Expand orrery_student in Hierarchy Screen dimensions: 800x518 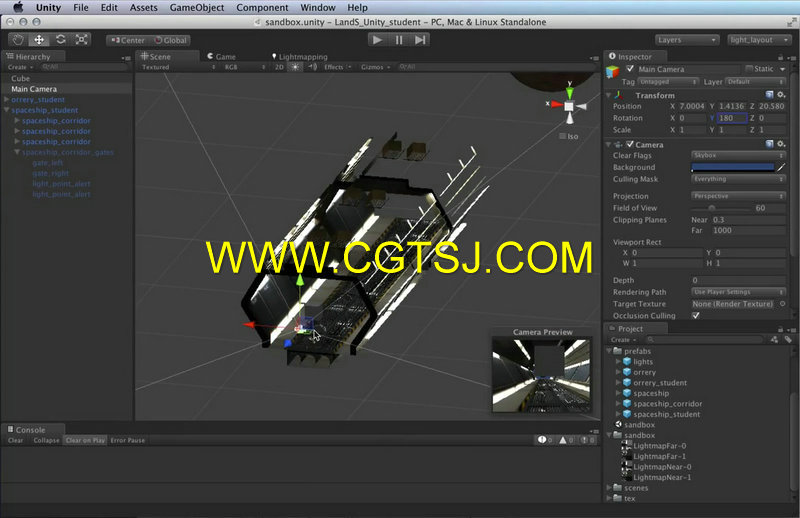[x=7, y=100]
